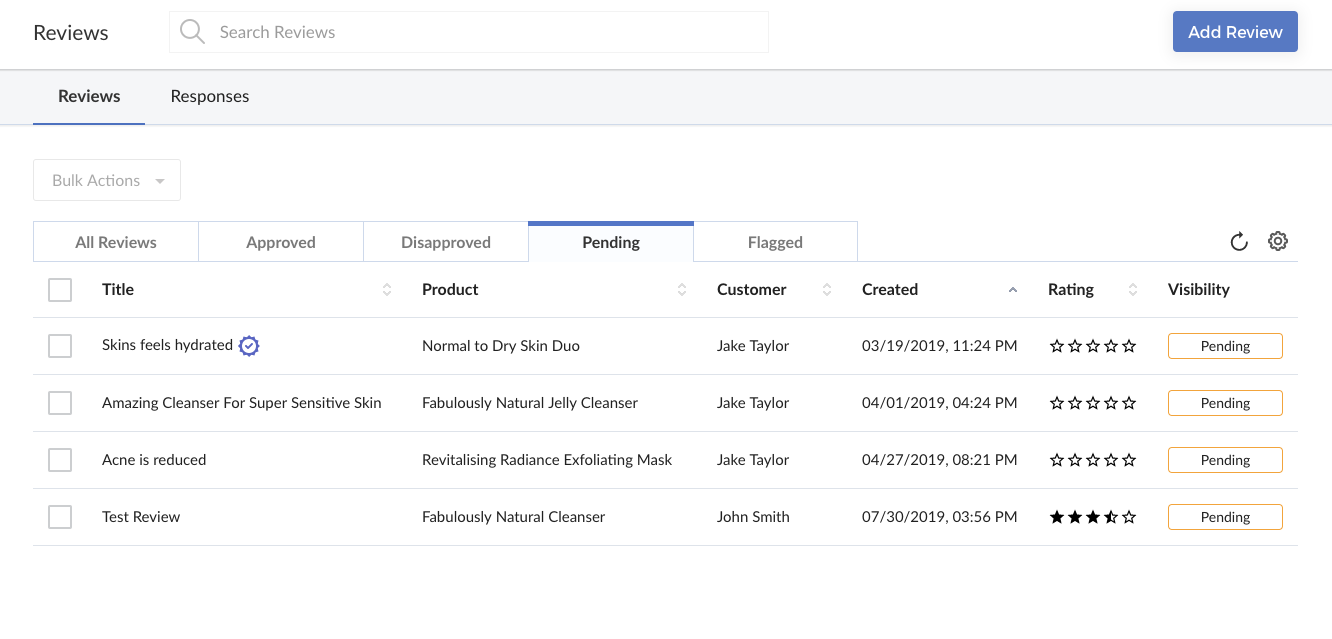Click verified badge beside Skins feels hydrated
Image resolution: width=1332 pixels, height=639 pixels.
coord(249,345)
